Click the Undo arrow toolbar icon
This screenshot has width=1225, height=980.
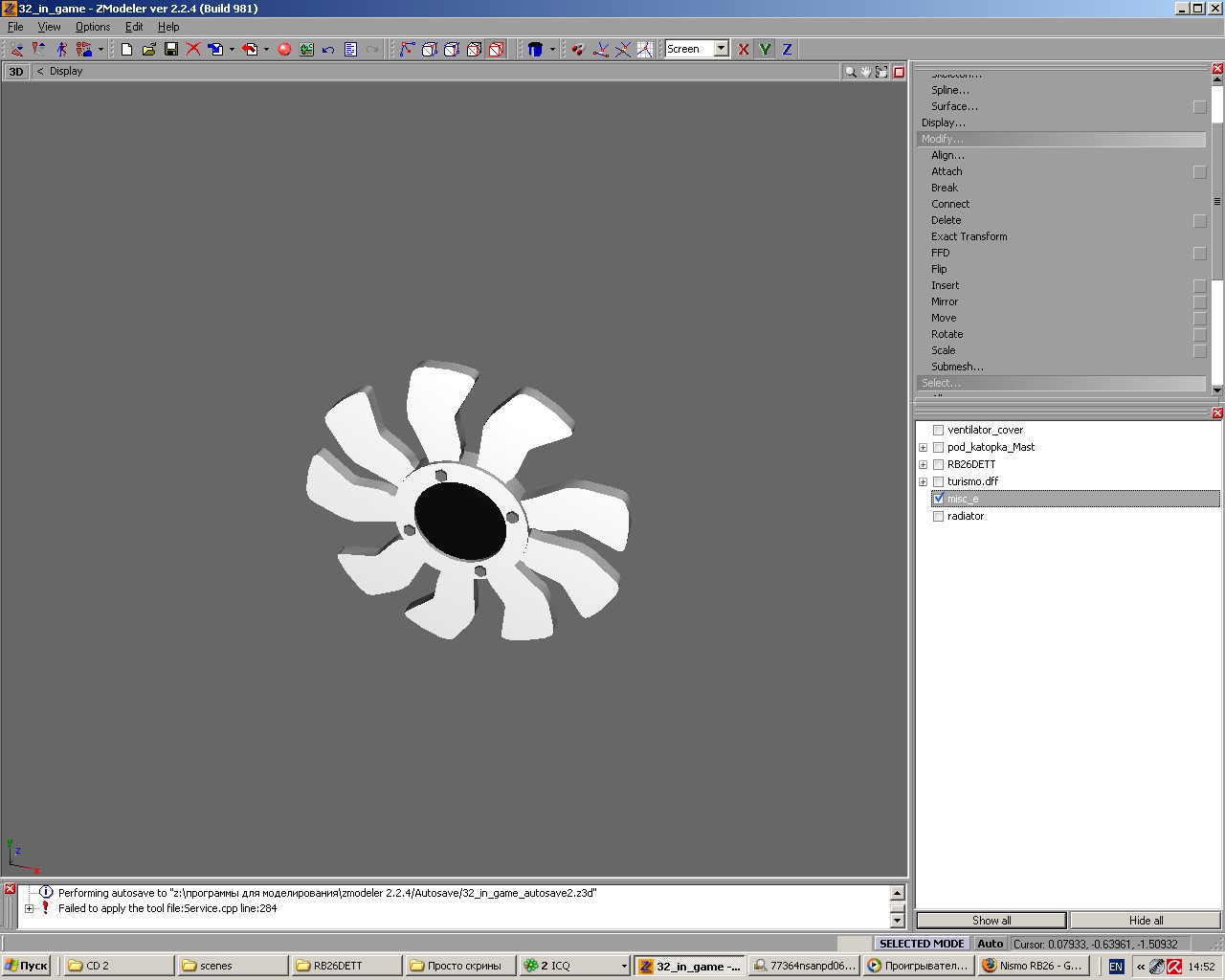328,49
